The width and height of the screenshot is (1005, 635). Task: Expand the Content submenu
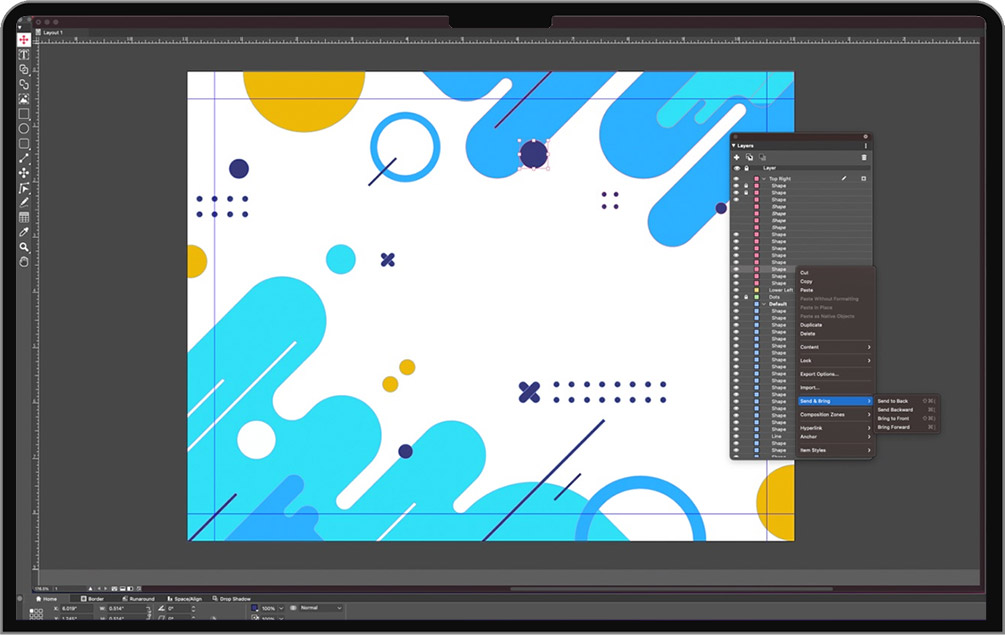pos(834,347)
